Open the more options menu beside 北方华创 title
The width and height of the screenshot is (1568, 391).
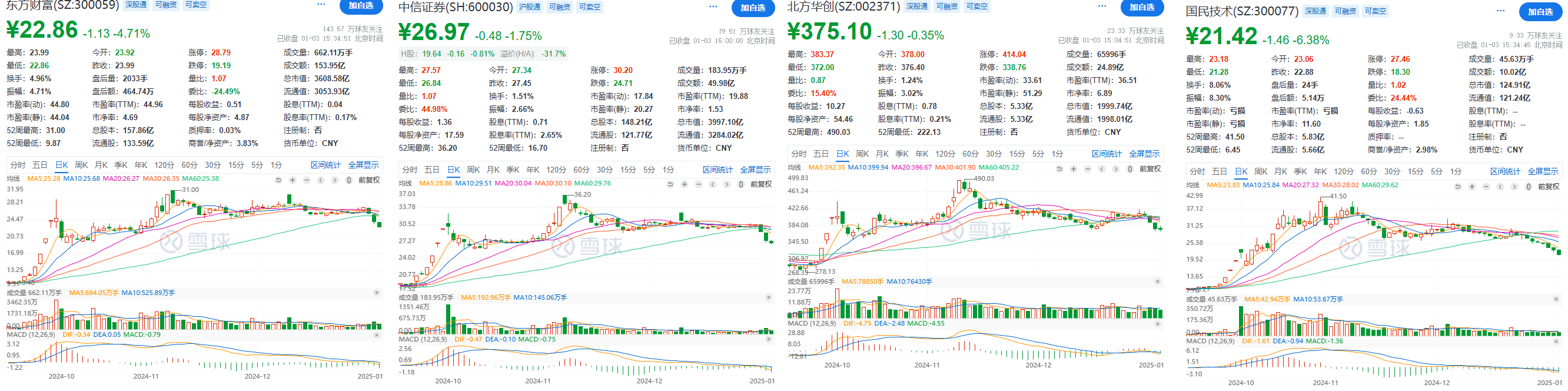coord(1102,6)
